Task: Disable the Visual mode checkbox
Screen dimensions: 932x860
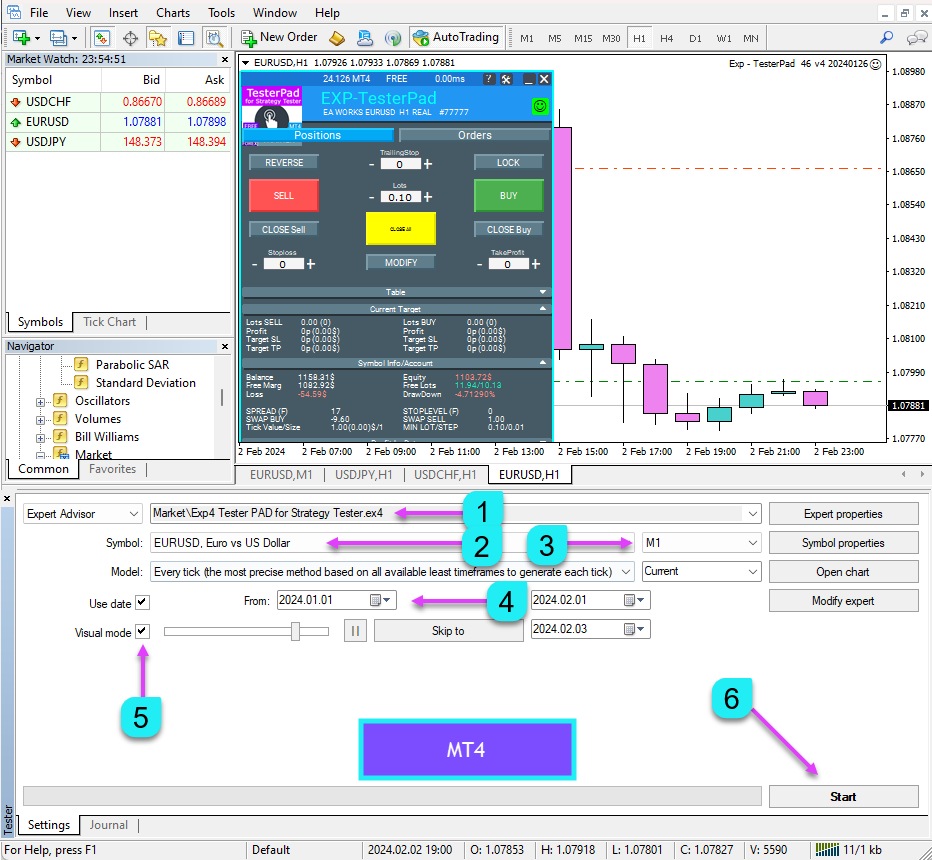Action: (141, 630)
